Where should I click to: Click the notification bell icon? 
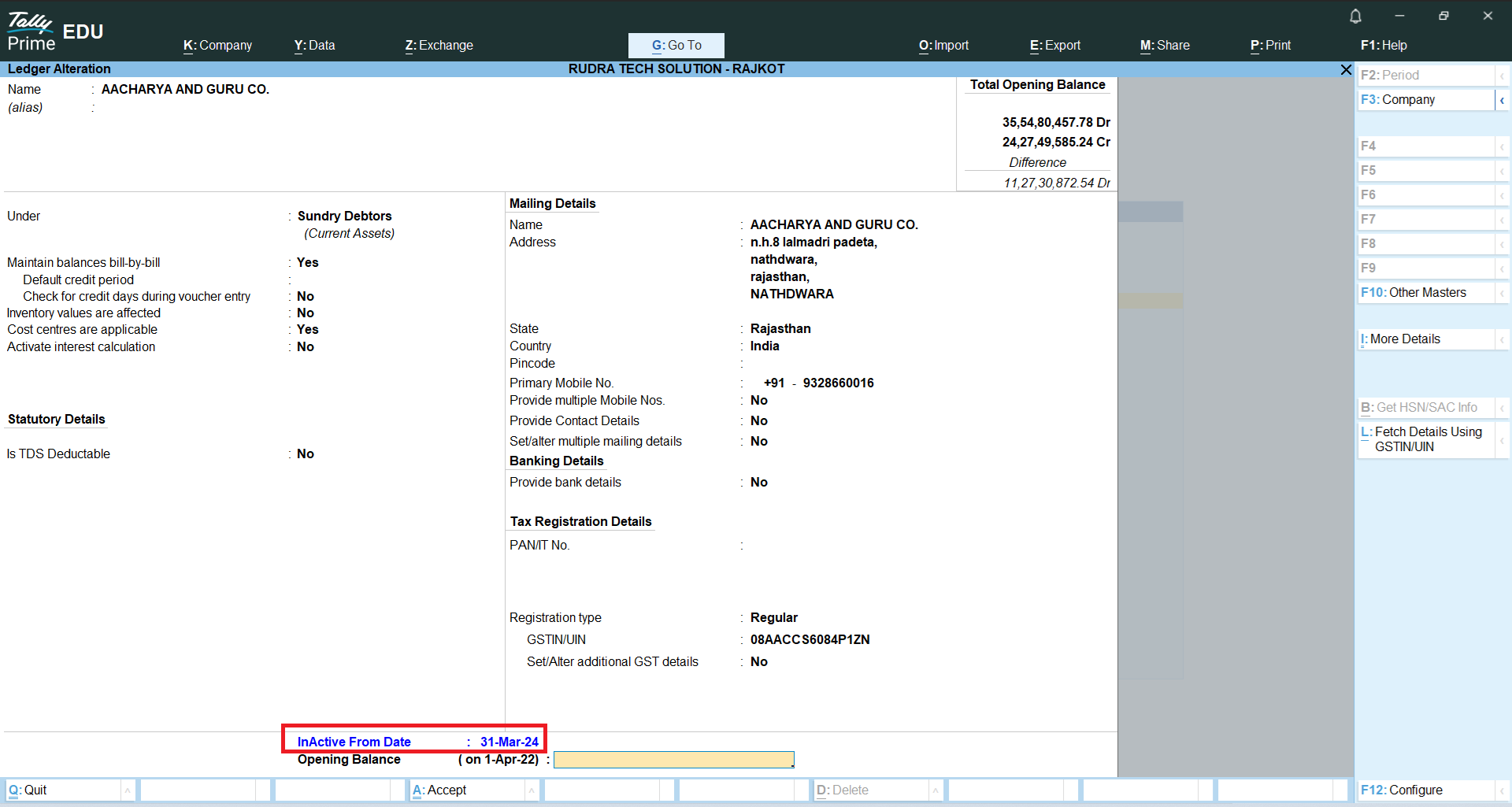(x=1355, y=16)
